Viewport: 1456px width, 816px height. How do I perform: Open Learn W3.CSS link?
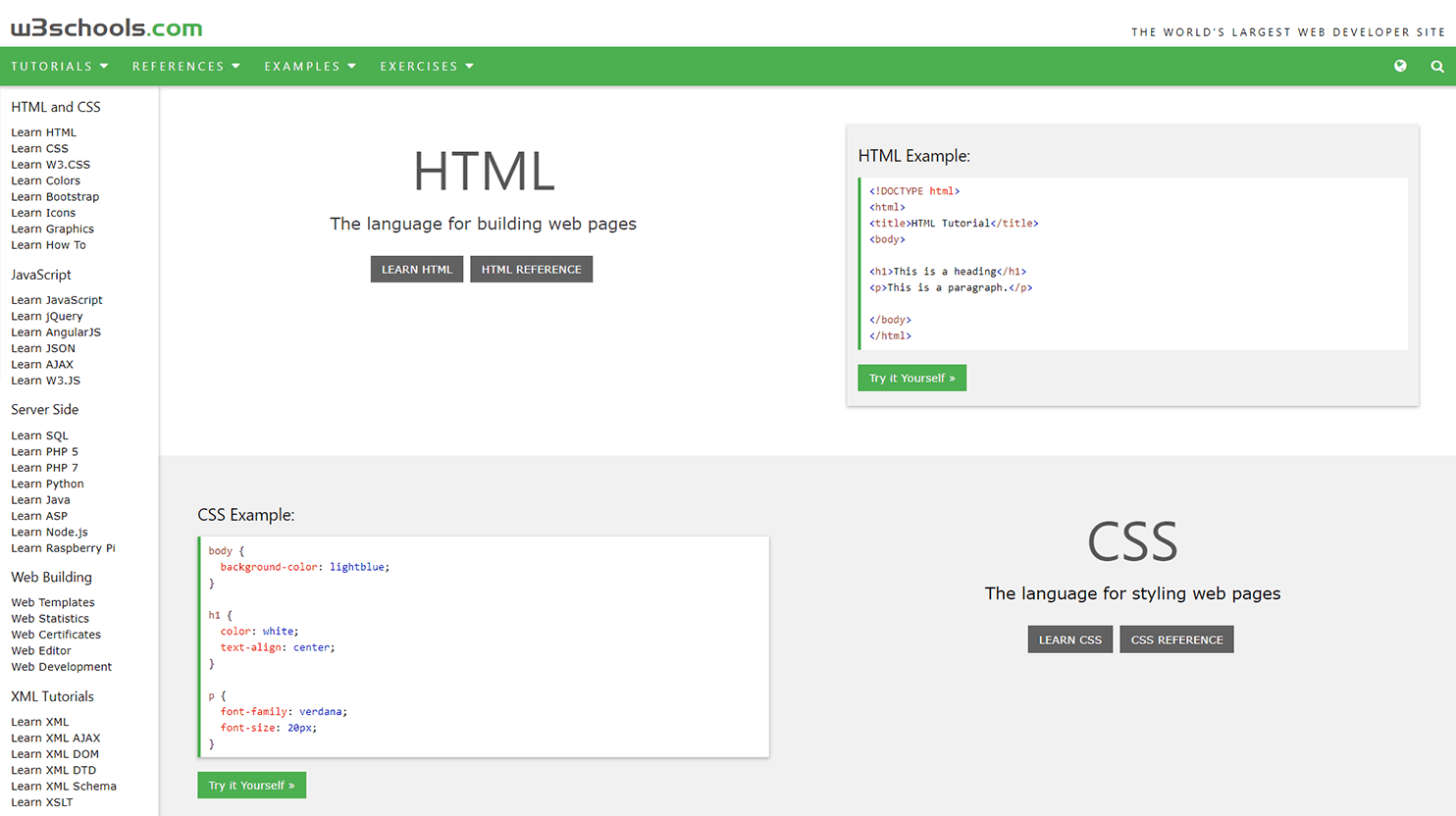click(50, 165)
